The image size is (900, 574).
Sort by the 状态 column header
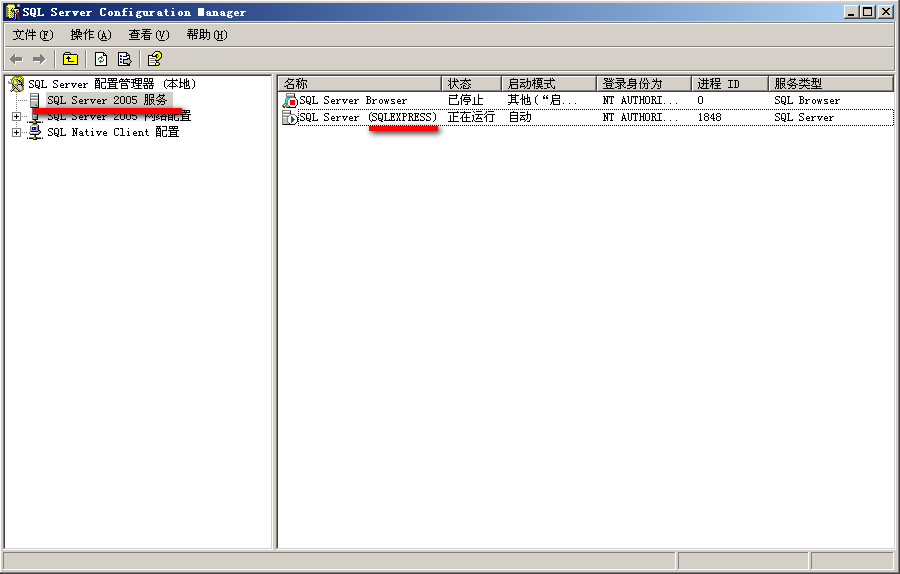click(472, 84)
